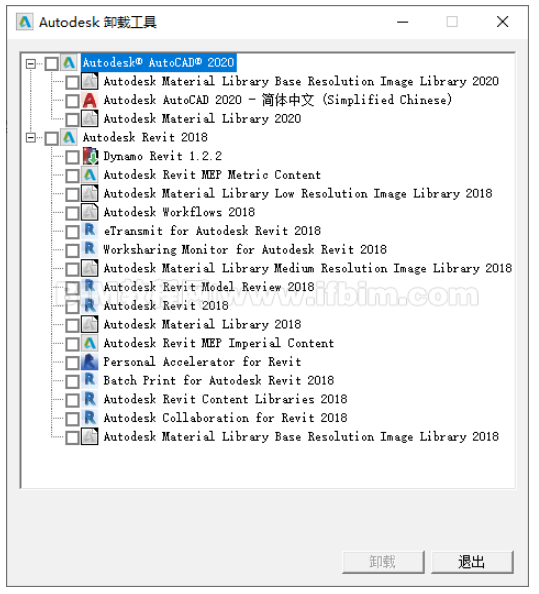Close the Autodesk uninstall tool window
Screen dimensions: 539x594
point(503,22)
